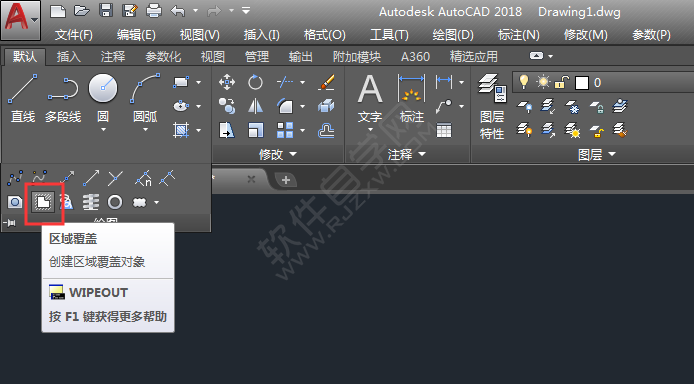Expand the Circle (圆) dropdown arrow
The width and height of the screenshot is (694, 384).
[103, 130]
